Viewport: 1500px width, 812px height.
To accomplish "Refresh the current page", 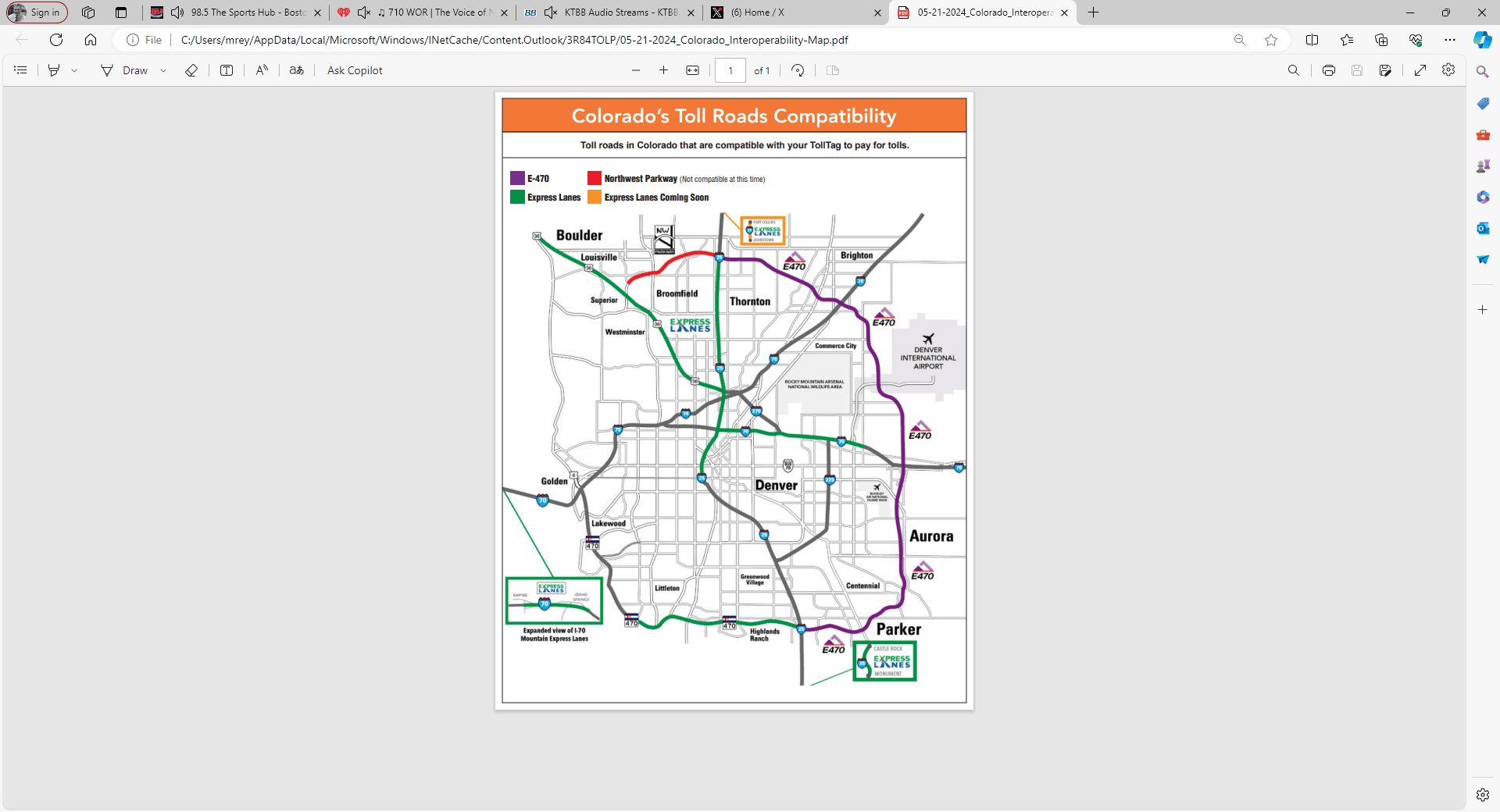I will [x=56, y=40].
